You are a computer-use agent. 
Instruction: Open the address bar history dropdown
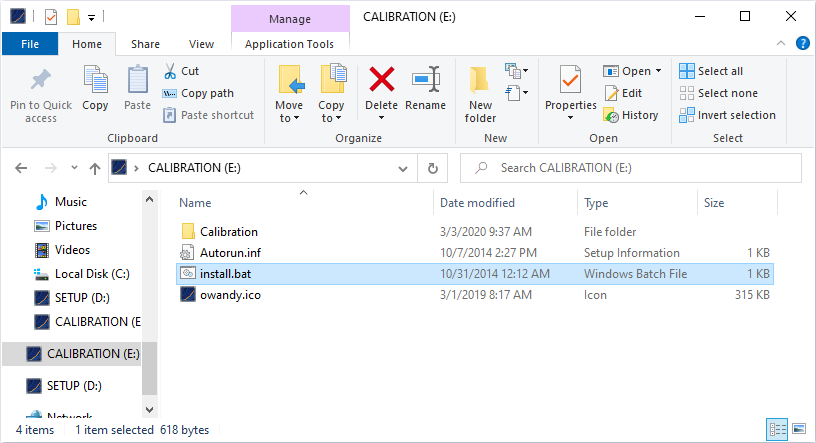(403, 168)
